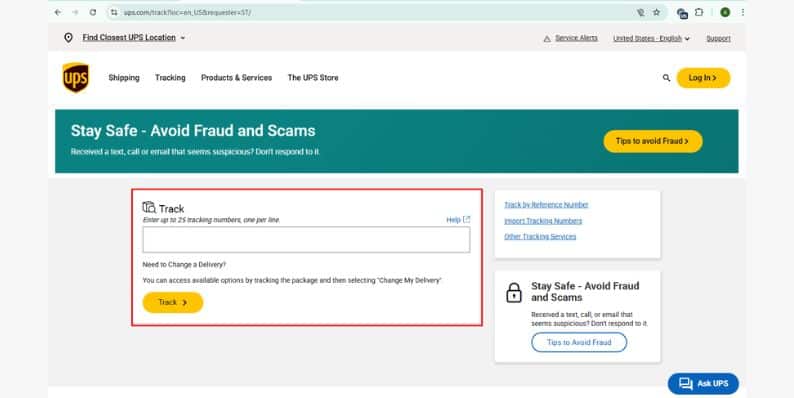Open United States - English language dropdown
The image size is (794, 398).
651,38
